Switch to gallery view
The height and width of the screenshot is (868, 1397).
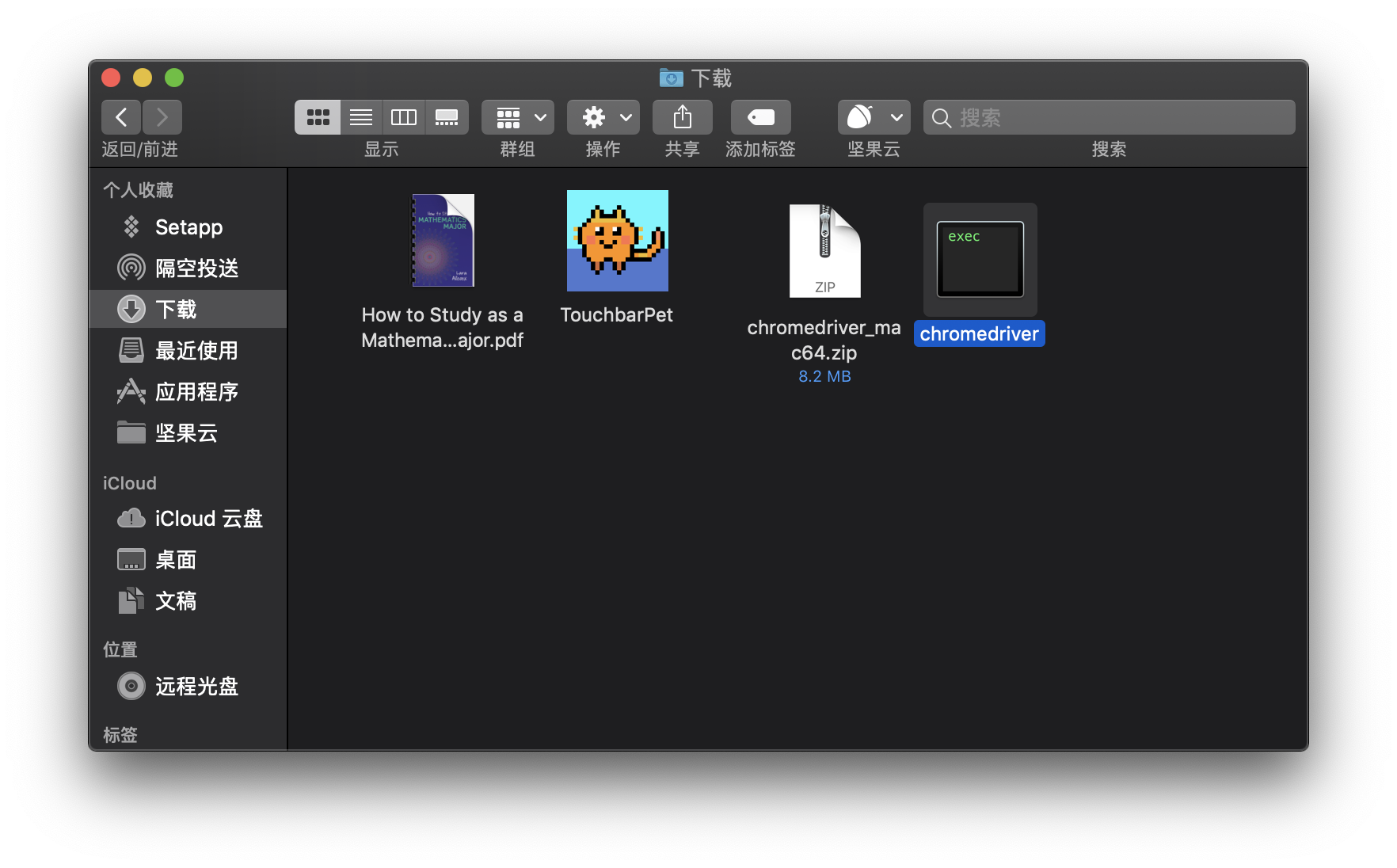[447, 116]
